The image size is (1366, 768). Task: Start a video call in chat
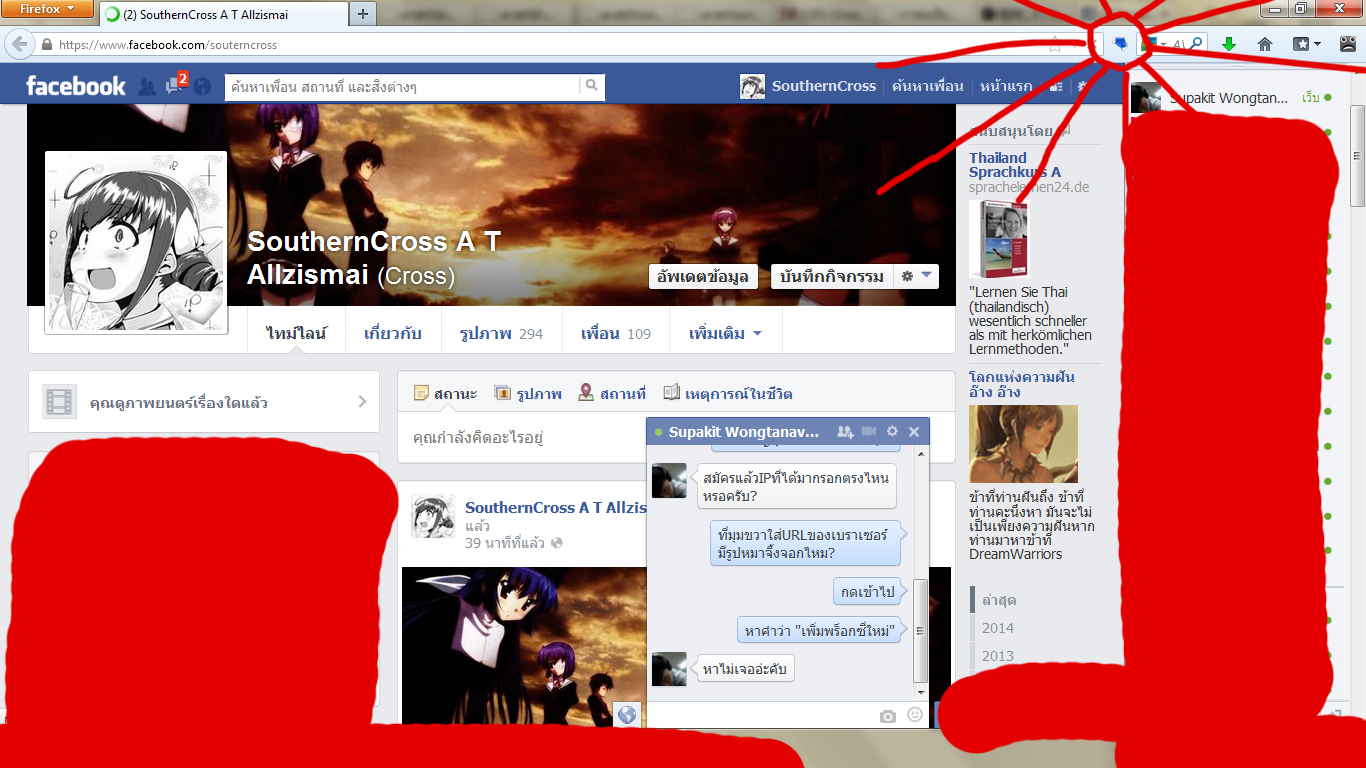(x=869, y=432)
